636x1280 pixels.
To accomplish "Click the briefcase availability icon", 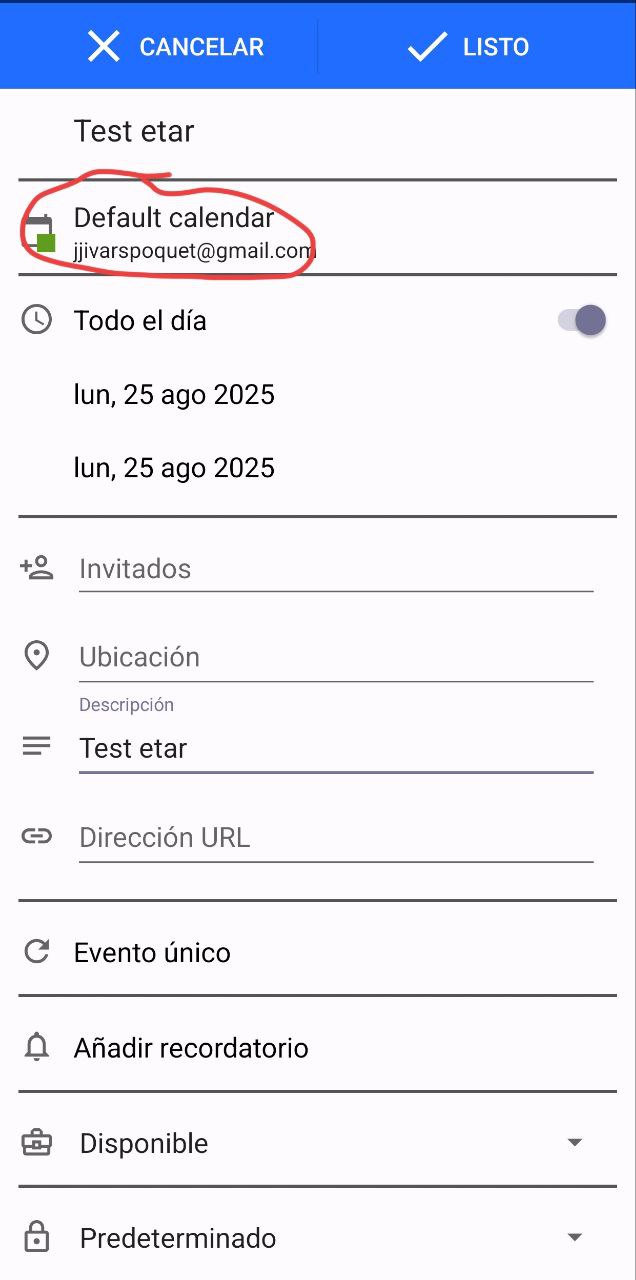I will 37,1143.
